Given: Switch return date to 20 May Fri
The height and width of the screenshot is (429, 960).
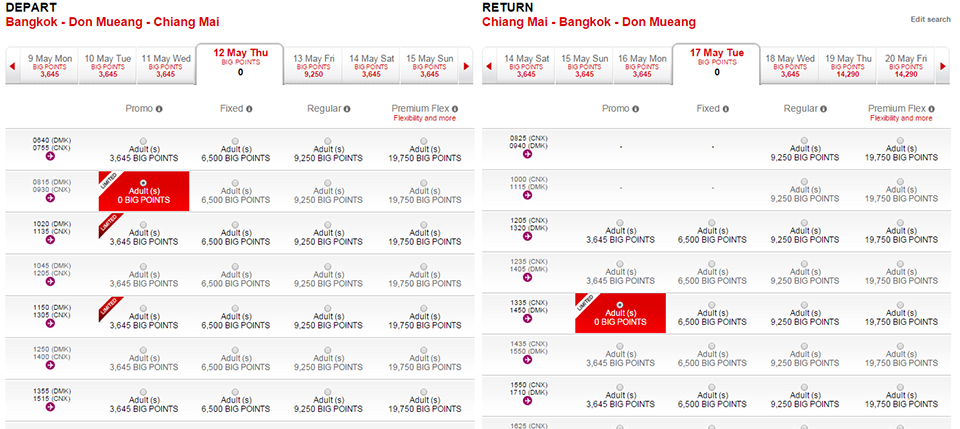Looking at the screenshot, I should tap(906, 66).
